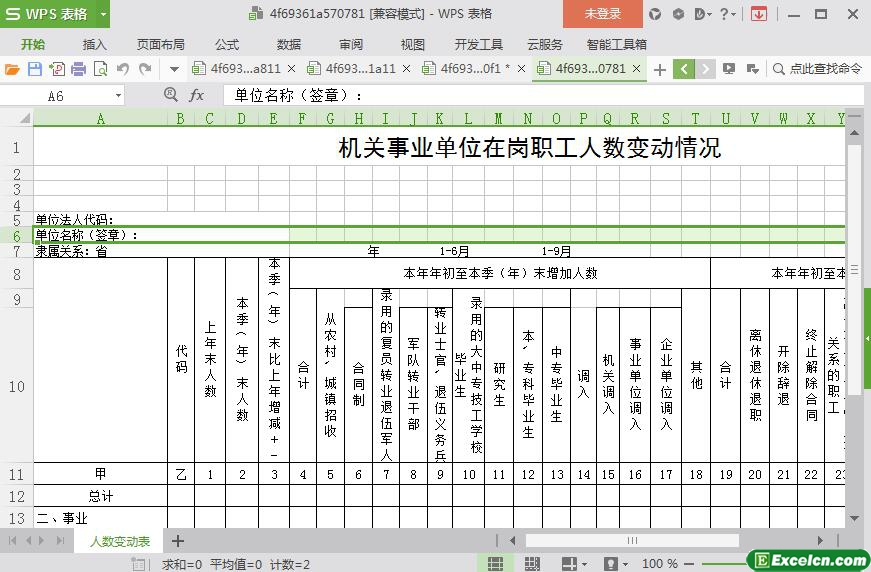The image size is (871, 572).
Task: Open a new document tab with plus
Action: click(659, 69)
